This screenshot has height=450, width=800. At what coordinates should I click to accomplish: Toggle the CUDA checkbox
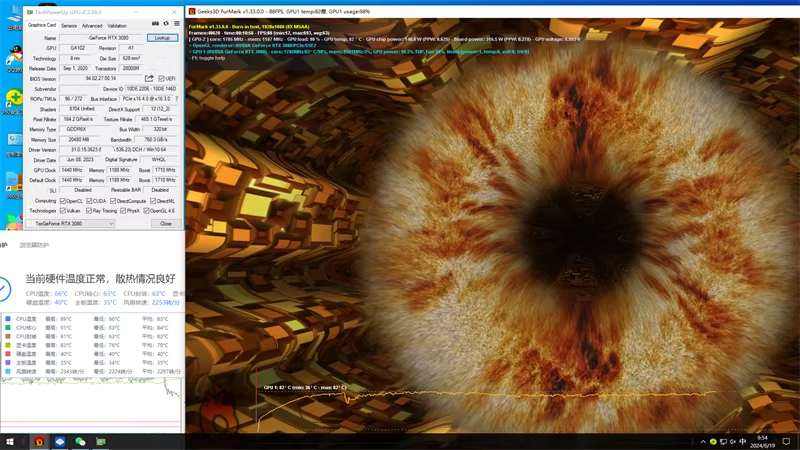[x=89, y=201]
